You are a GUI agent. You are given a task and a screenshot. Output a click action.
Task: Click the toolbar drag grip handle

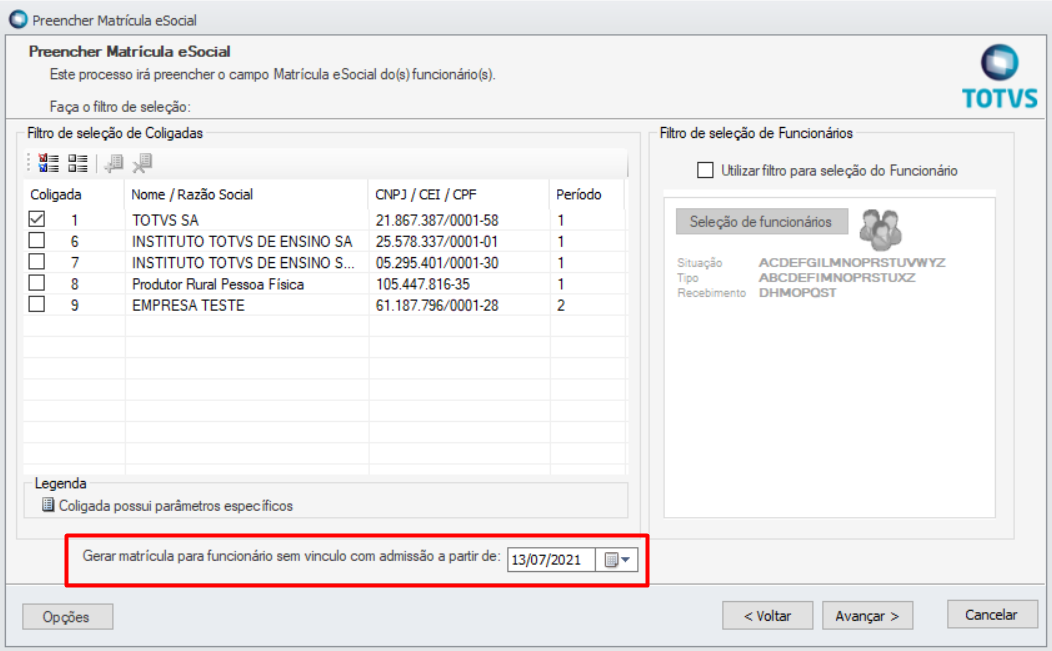coord(28,163)
